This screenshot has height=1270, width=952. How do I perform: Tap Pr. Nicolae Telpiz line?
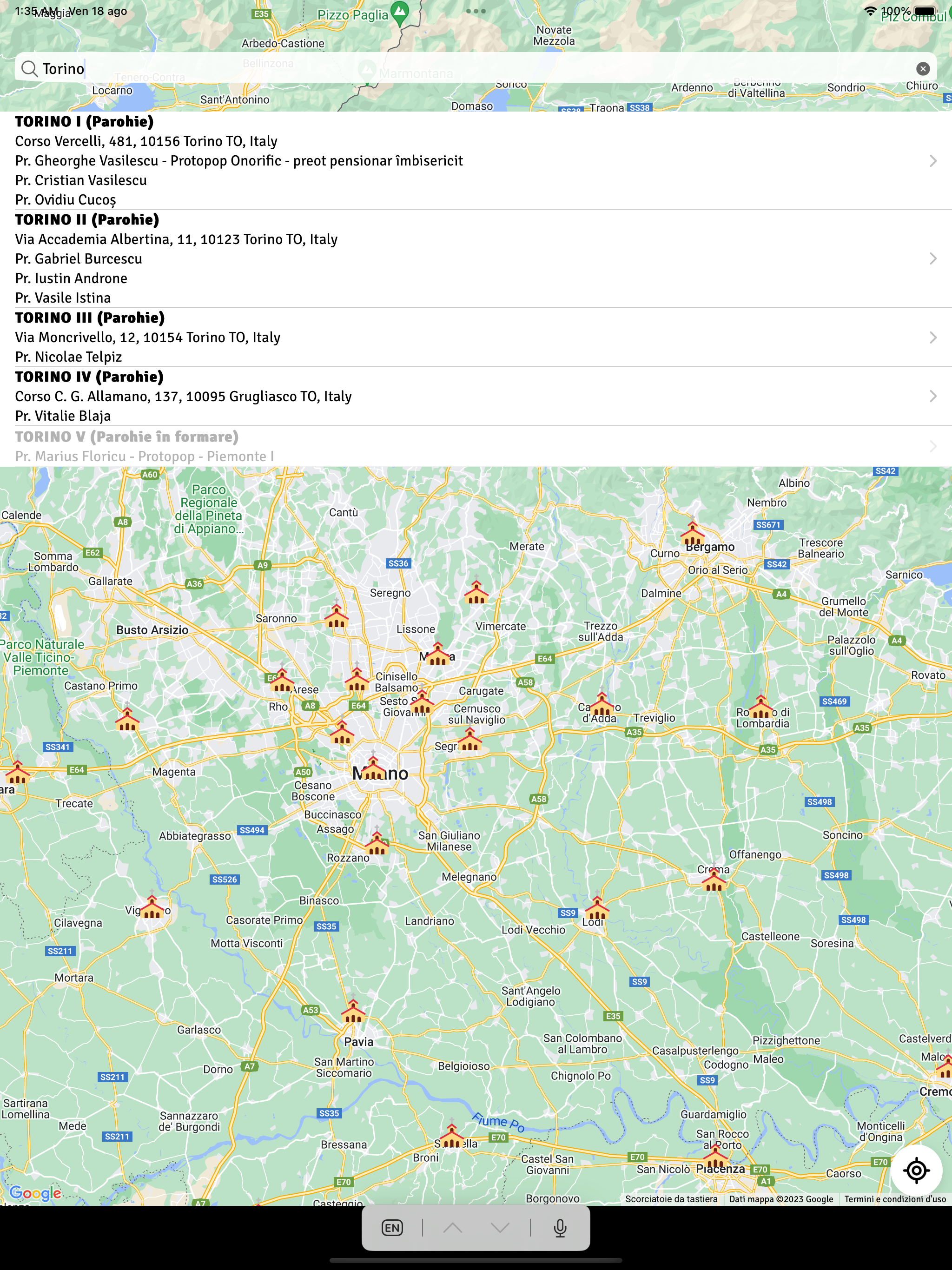68,357
